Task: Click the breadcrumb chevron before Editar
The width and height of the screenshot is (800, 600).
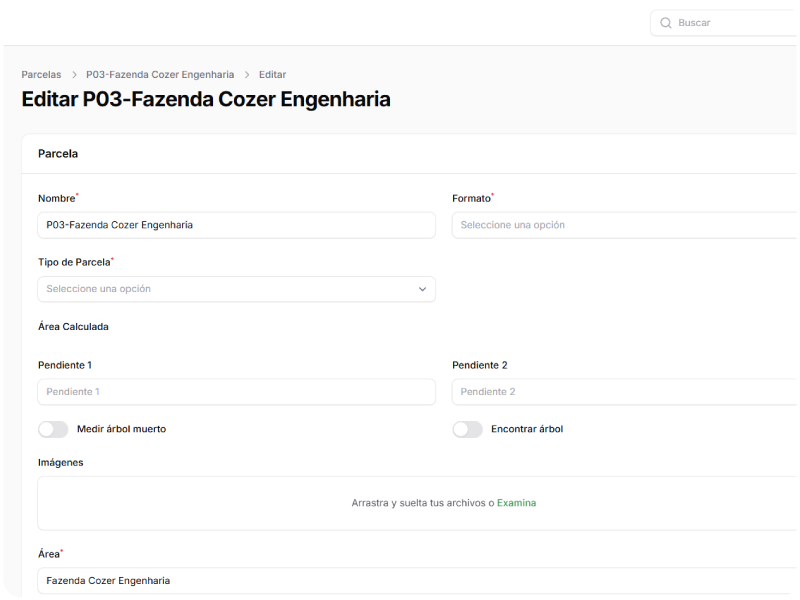Action: coord(247,75)
